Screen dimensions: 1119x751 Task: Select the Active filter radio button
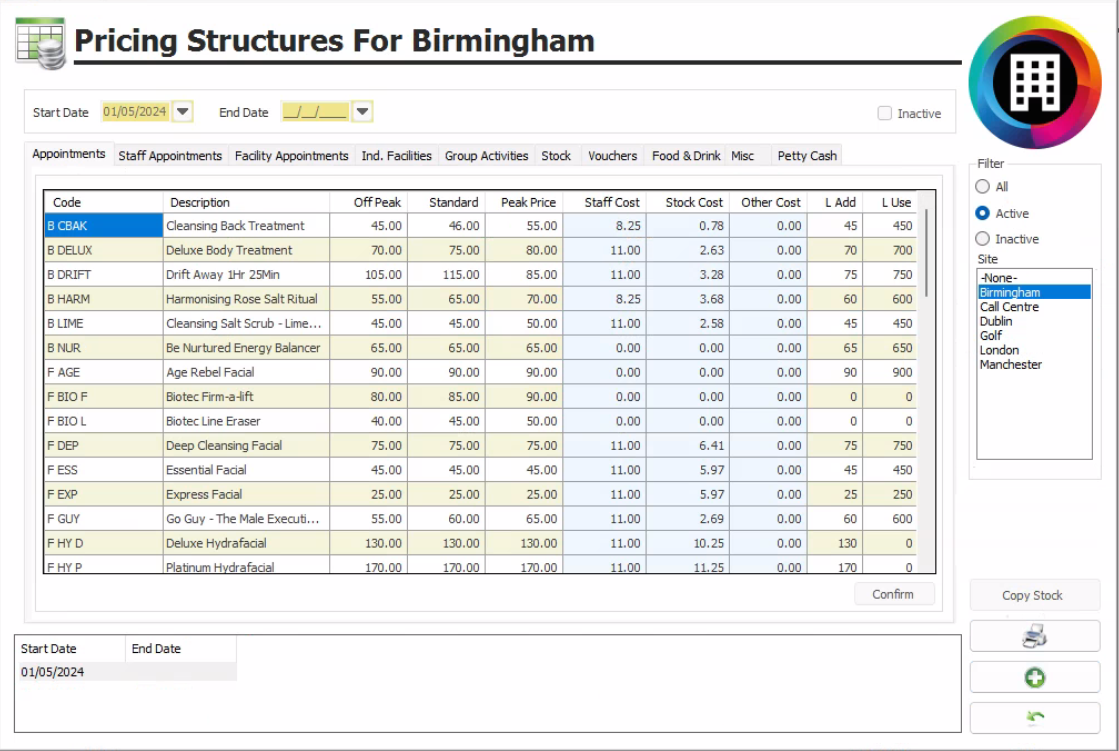pyautogui.click(x=983, y=213)
